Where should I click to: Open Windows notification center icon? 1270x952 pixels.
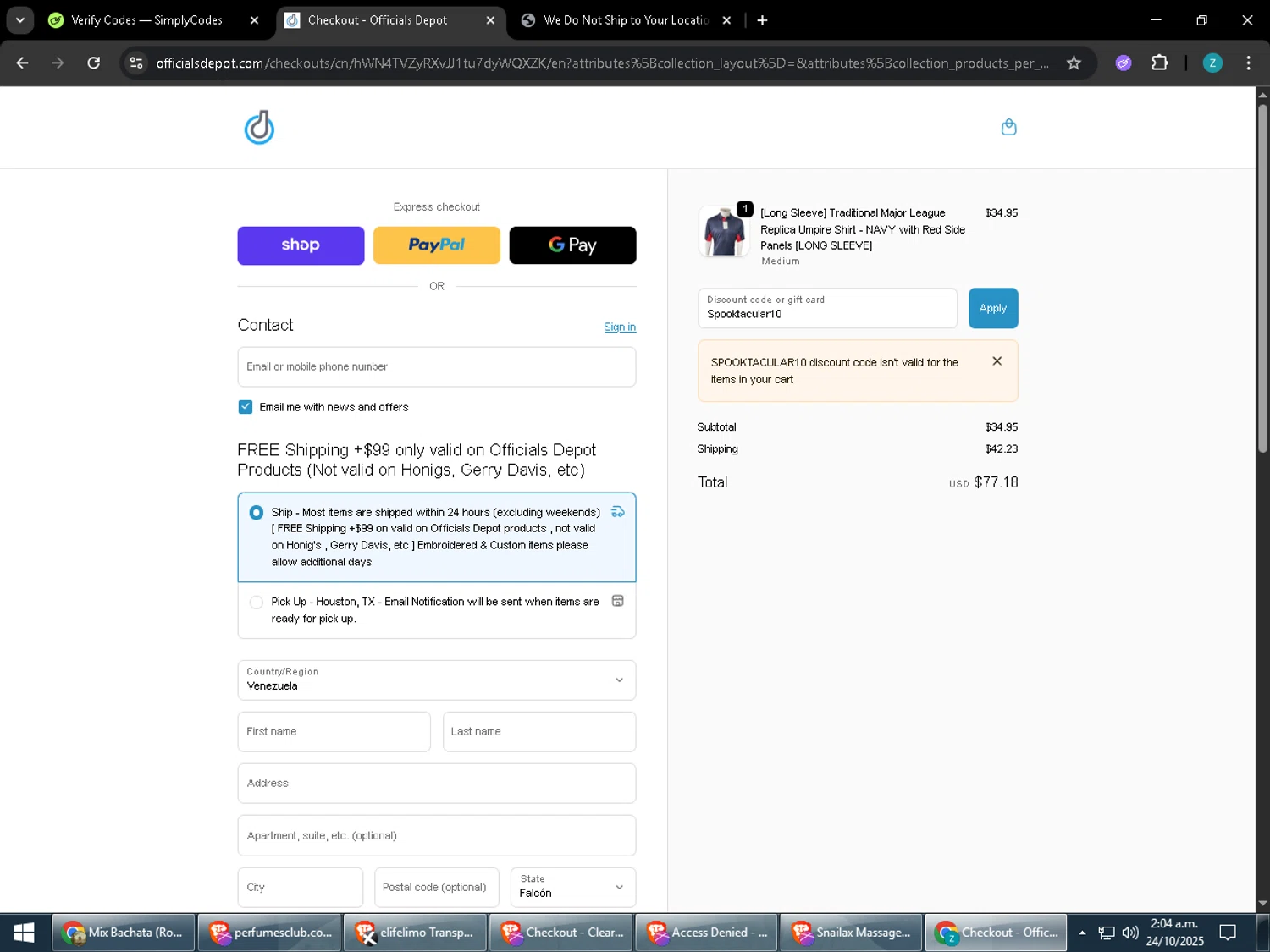click(1228, 933)
